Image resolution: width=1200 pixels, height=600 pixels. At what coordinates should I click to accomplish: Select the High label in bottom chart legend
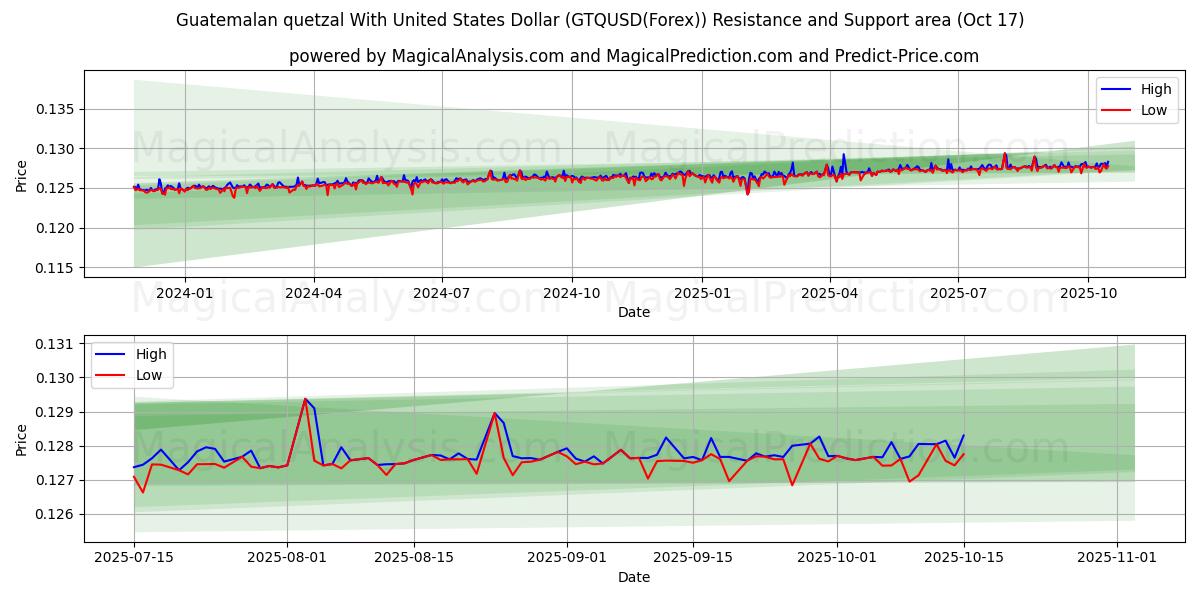pyautogui.click(x=151, y=354)
